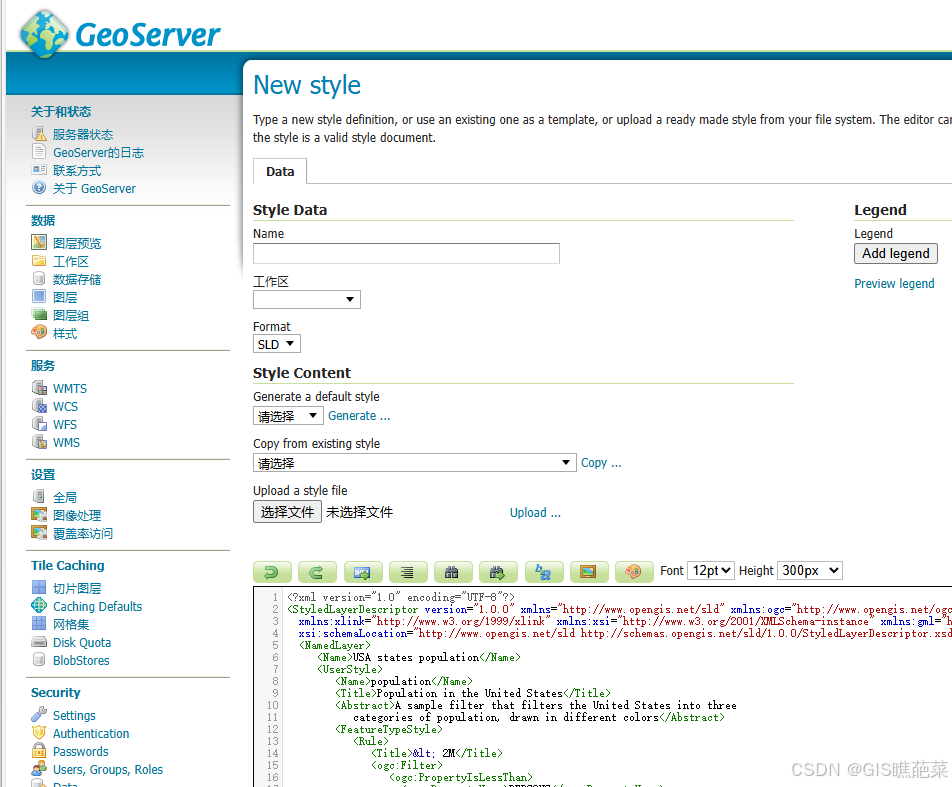Click the Add legend button
The width and height of the screenshot is (952, 787).
coord(896,253)
